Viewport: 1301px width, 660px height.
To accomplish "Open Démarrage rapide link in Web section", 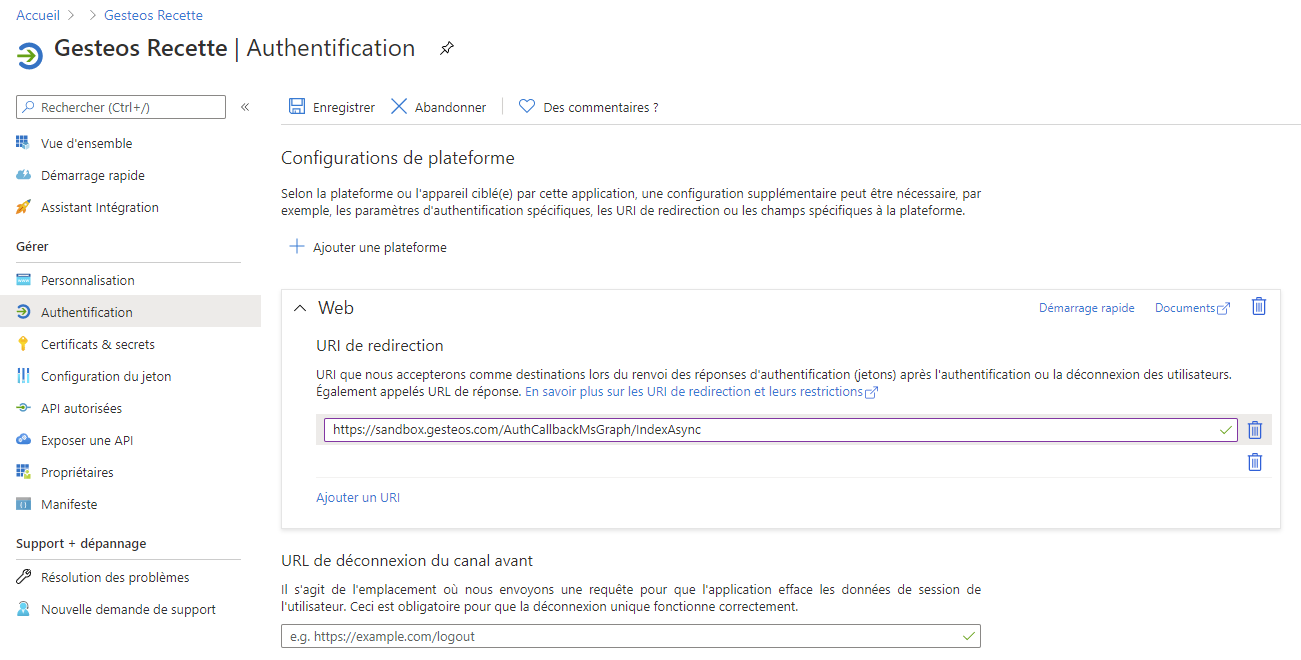I will 1086,308.
